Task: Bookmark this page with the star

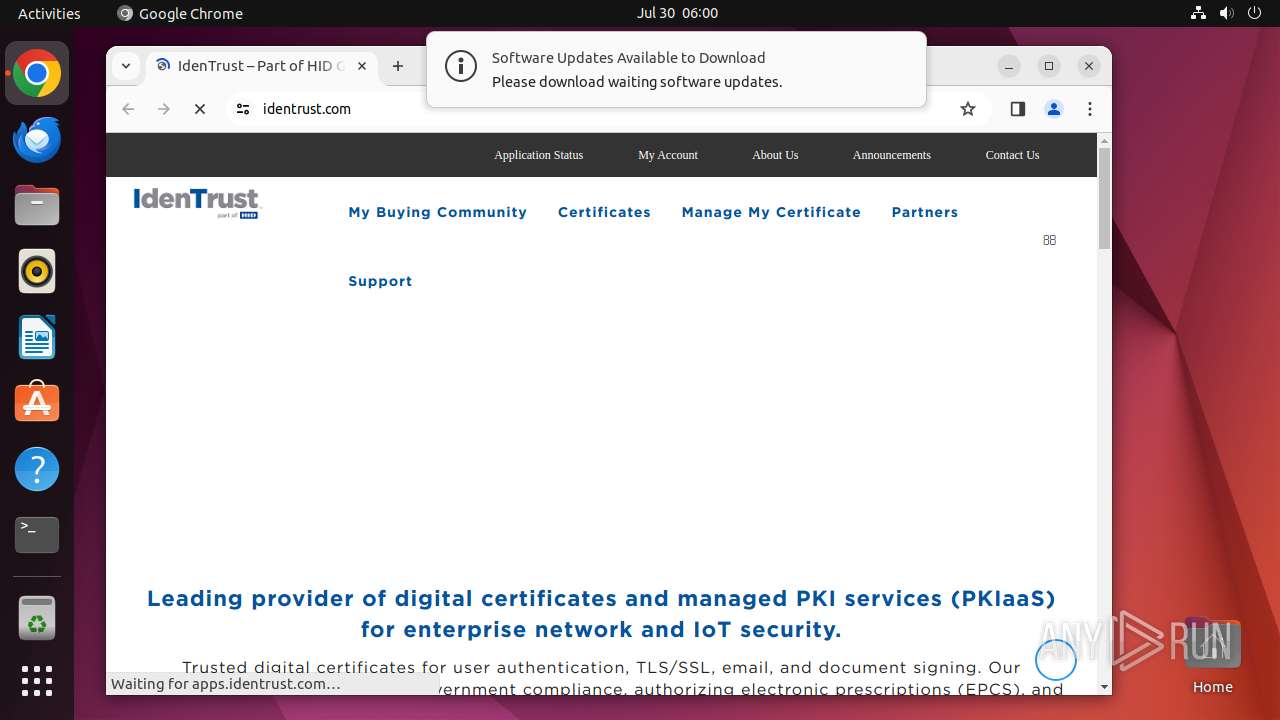Action: (x=967, y=109)
